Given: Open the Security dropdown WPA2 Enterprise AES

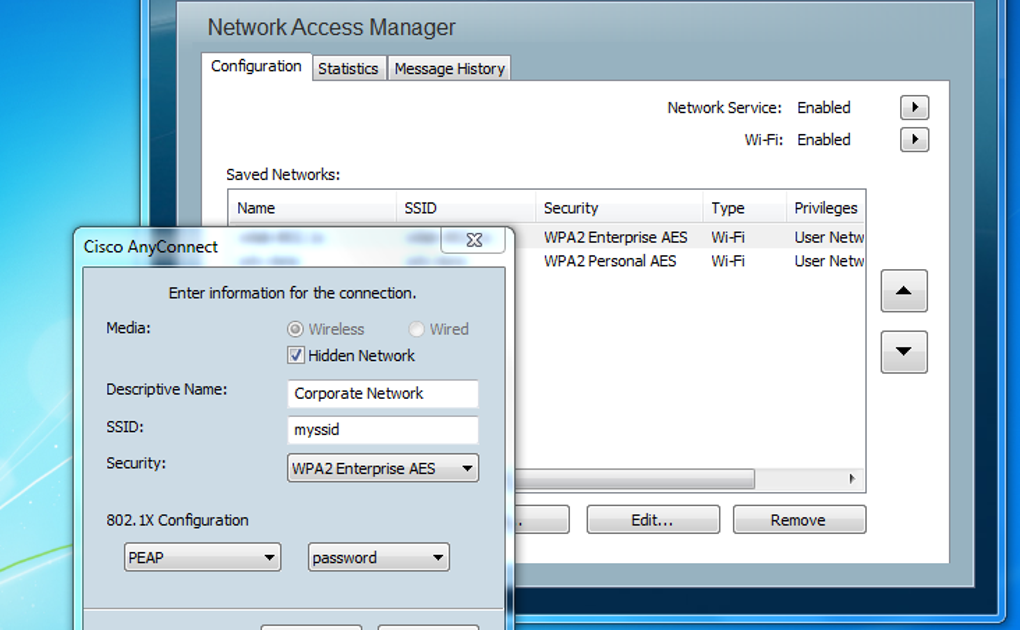Looking at the screenshot, I should [382, 468].
